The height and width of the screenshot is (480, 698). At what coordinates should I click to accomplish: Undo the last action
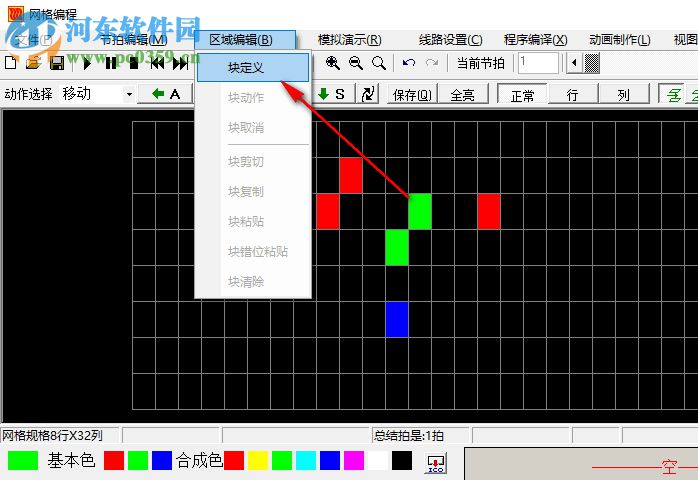click(x=409, y=63)
